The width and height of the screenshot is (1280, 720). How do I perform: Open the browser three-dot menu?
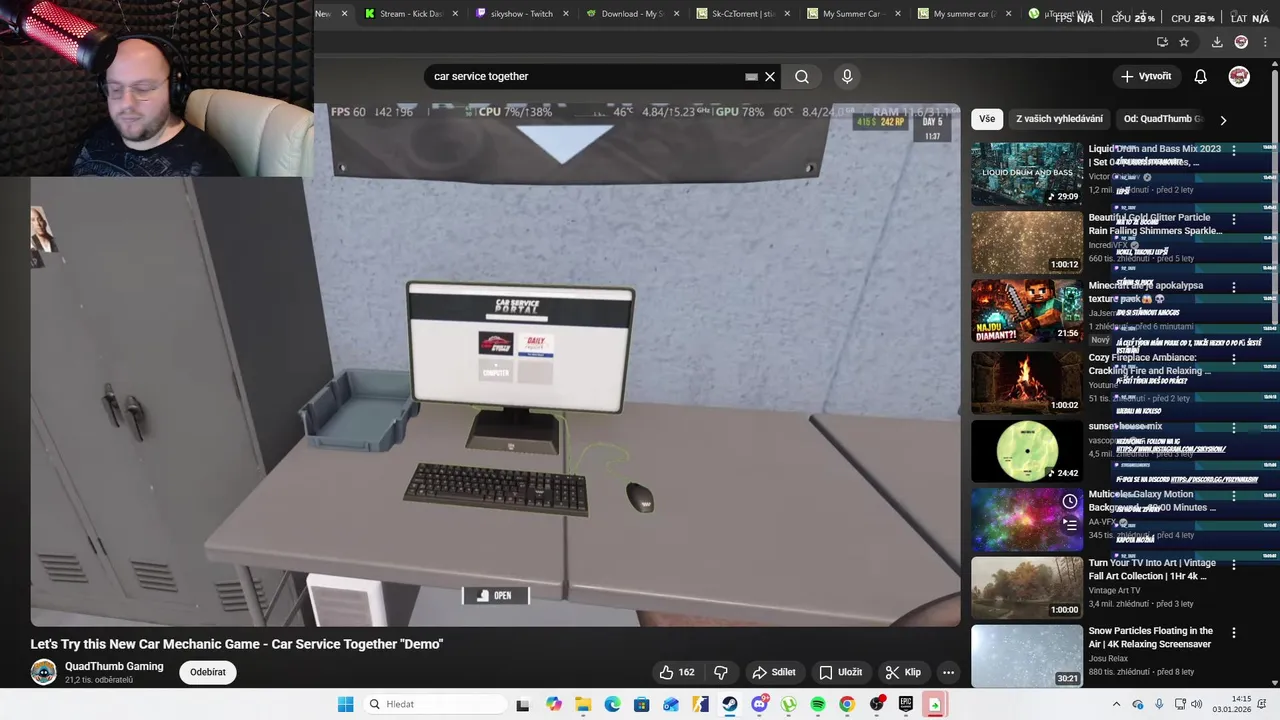click(1265, 42)
